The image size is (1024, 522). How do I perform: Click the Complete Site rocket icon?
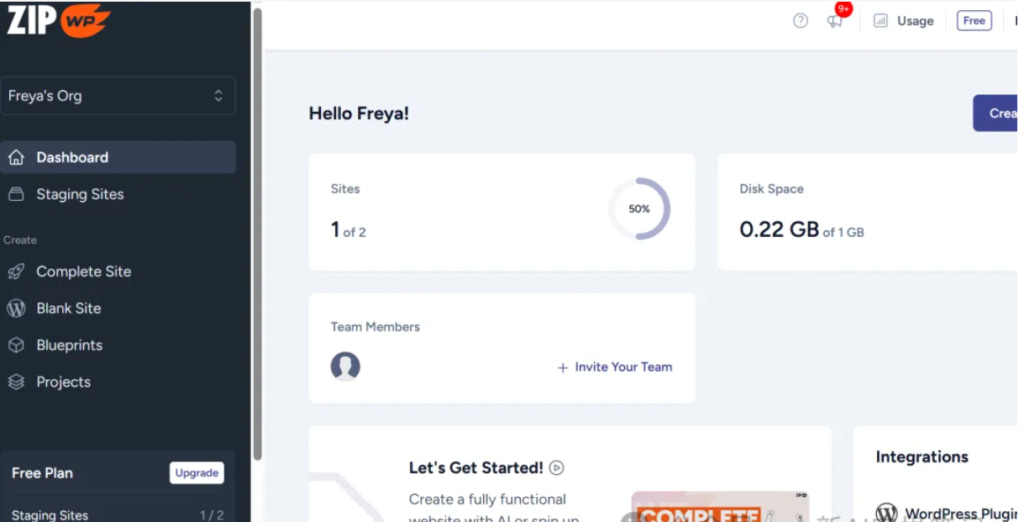click(16, 271)
